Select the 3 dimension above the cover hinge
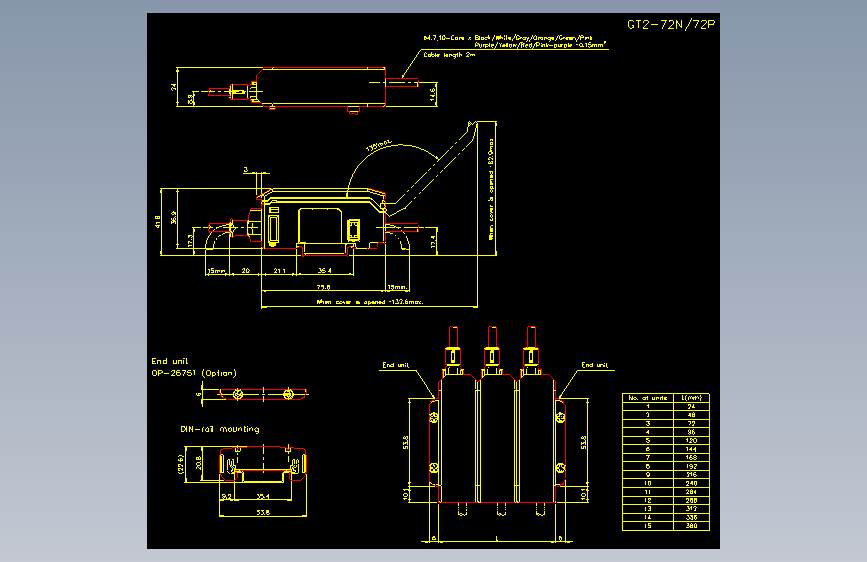867x562 pixels. pos(246,170)
